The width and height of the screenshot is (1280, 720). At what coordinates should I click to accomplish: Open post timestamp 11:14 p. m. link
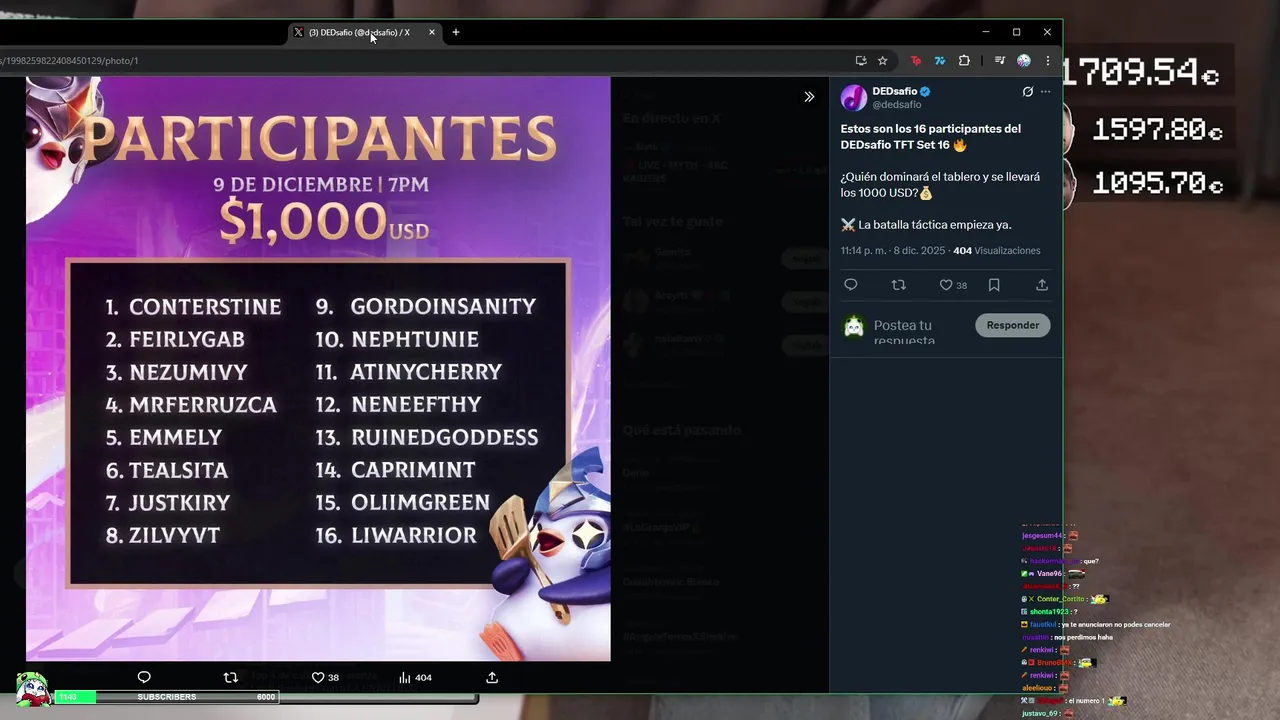893,251
